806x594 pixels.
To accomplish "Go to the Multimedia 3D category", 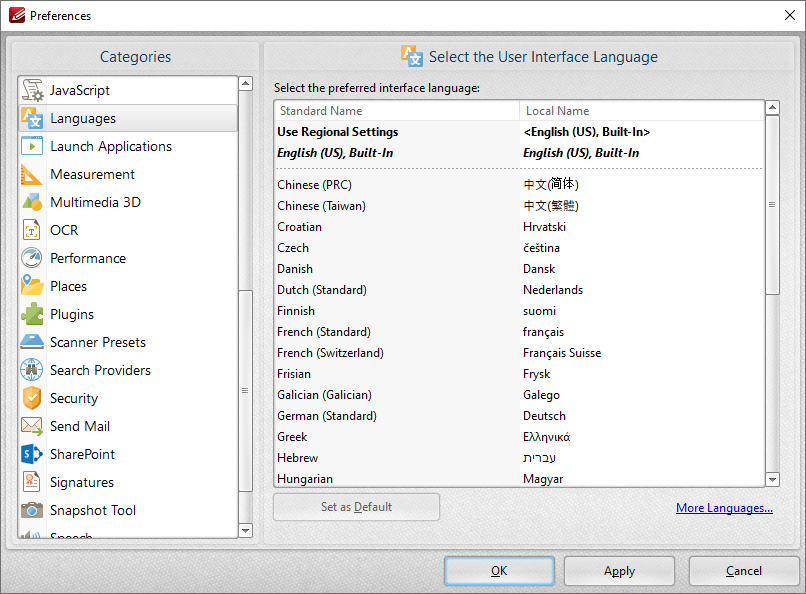I will [96, 202].
